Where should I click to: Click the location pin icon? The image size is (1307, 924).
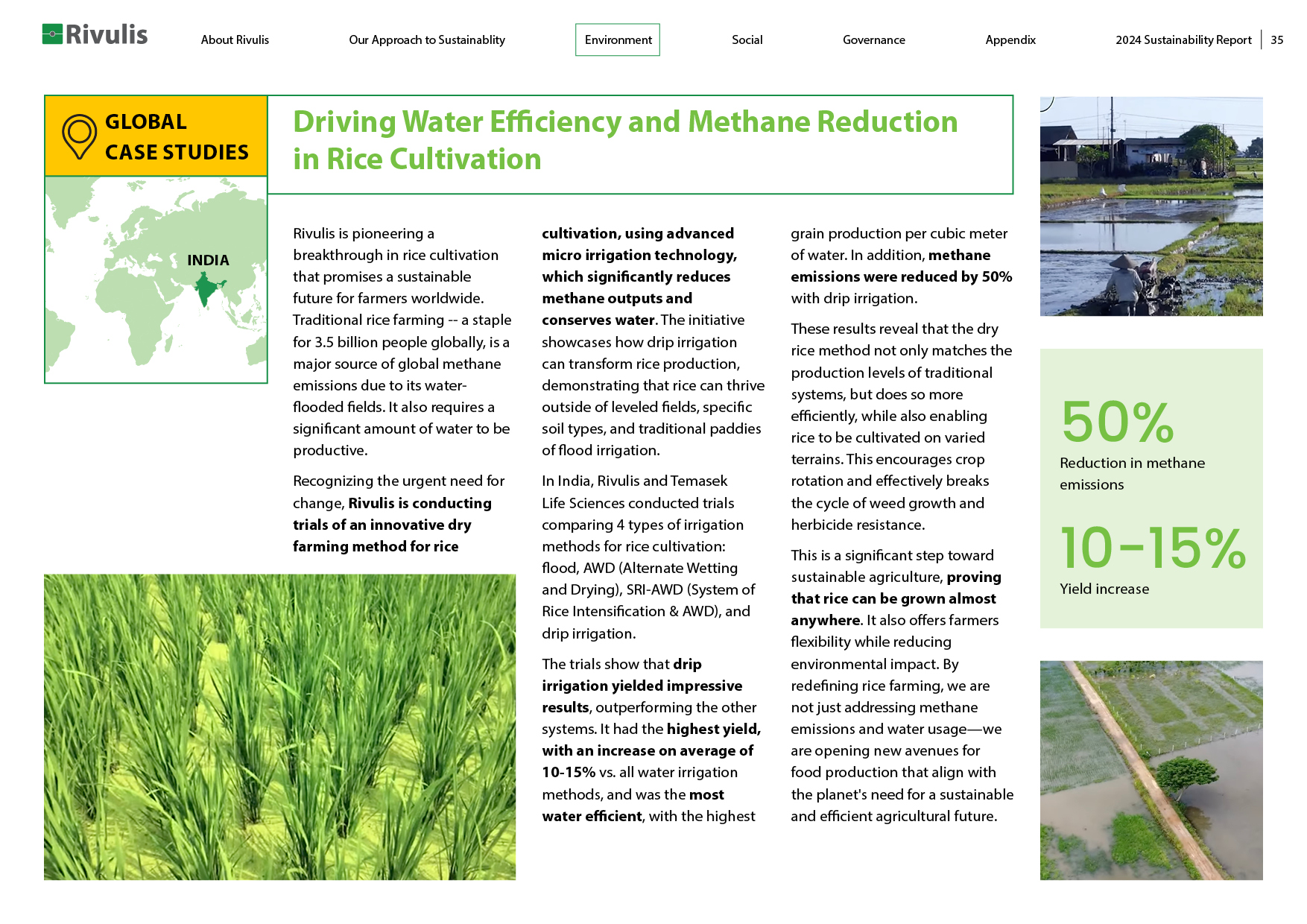79,136
